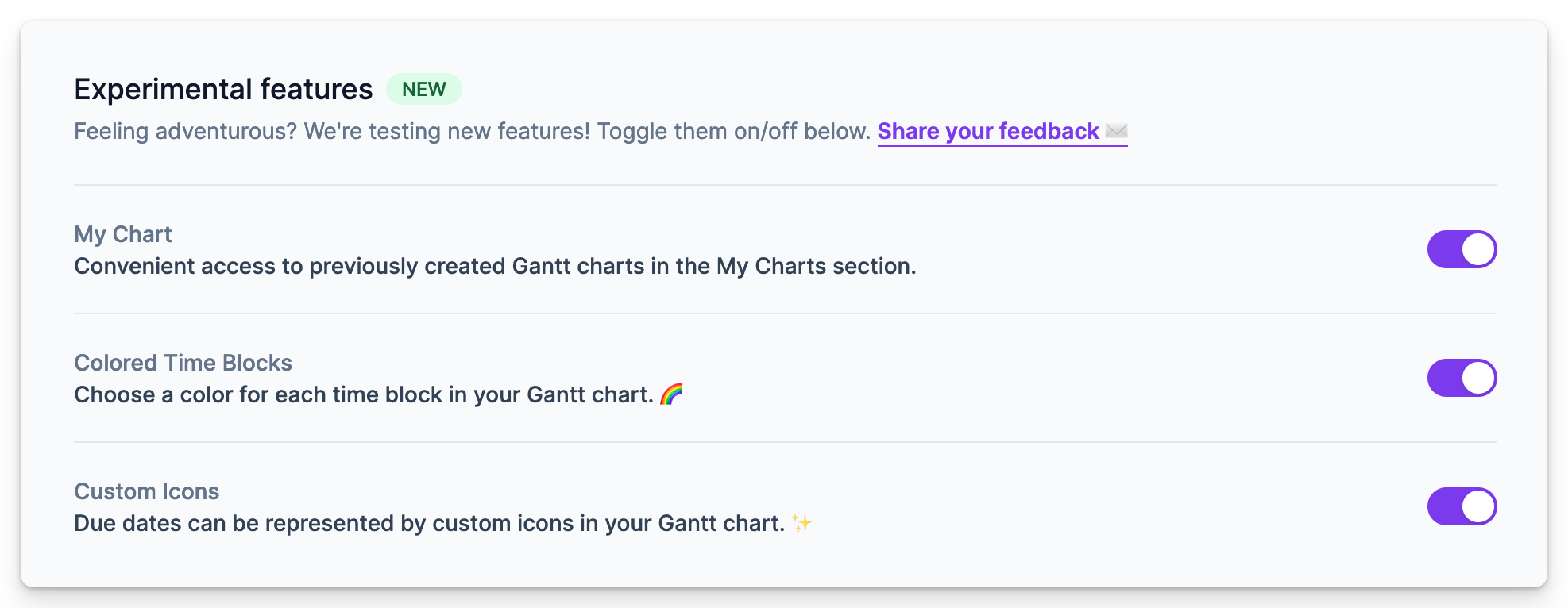The image size is (1568, 608).
Task: Disable the My Chart toggle
Action: pyautogui.click(x=1462, y=249)
